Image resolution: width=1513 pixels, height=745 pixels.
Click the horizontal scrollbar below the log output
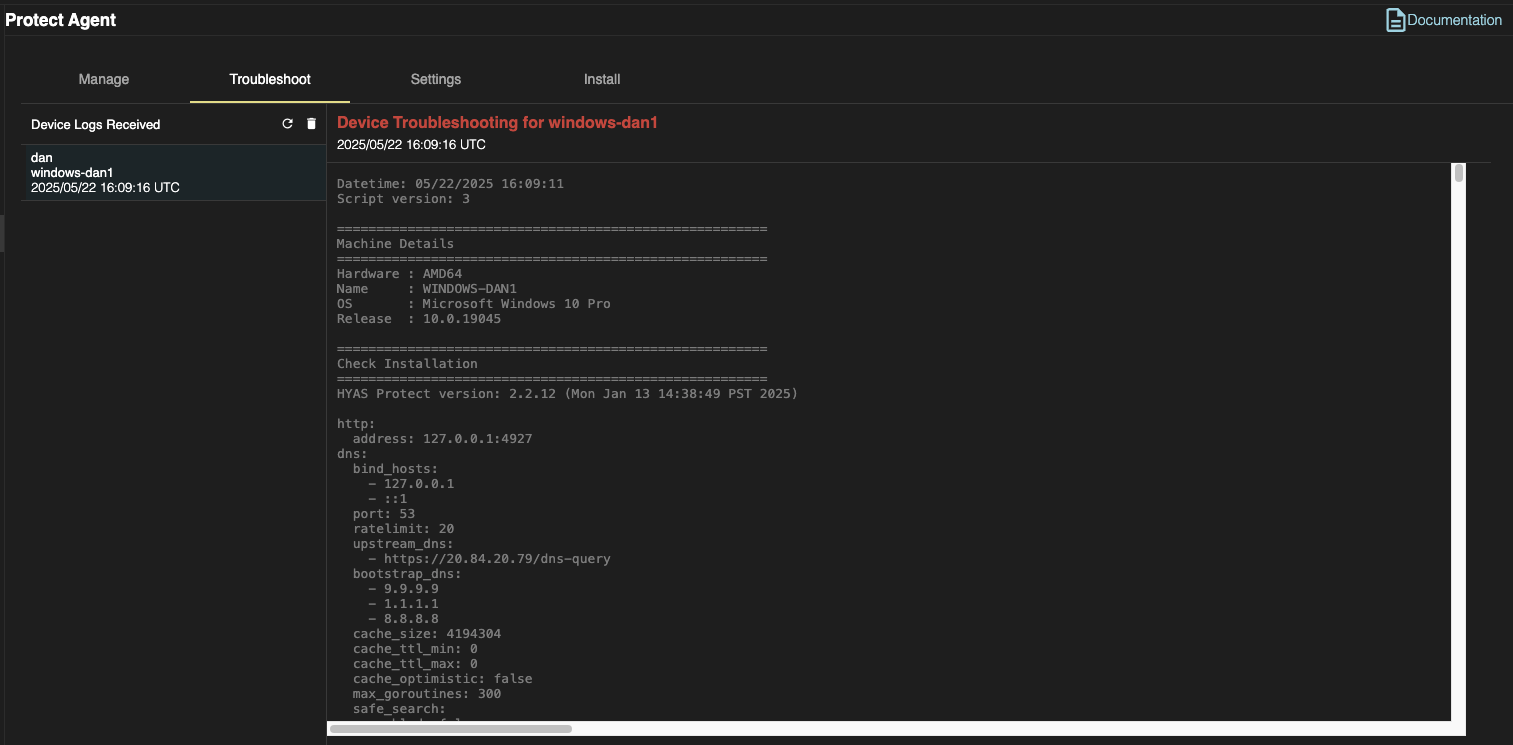pos(449,728)
